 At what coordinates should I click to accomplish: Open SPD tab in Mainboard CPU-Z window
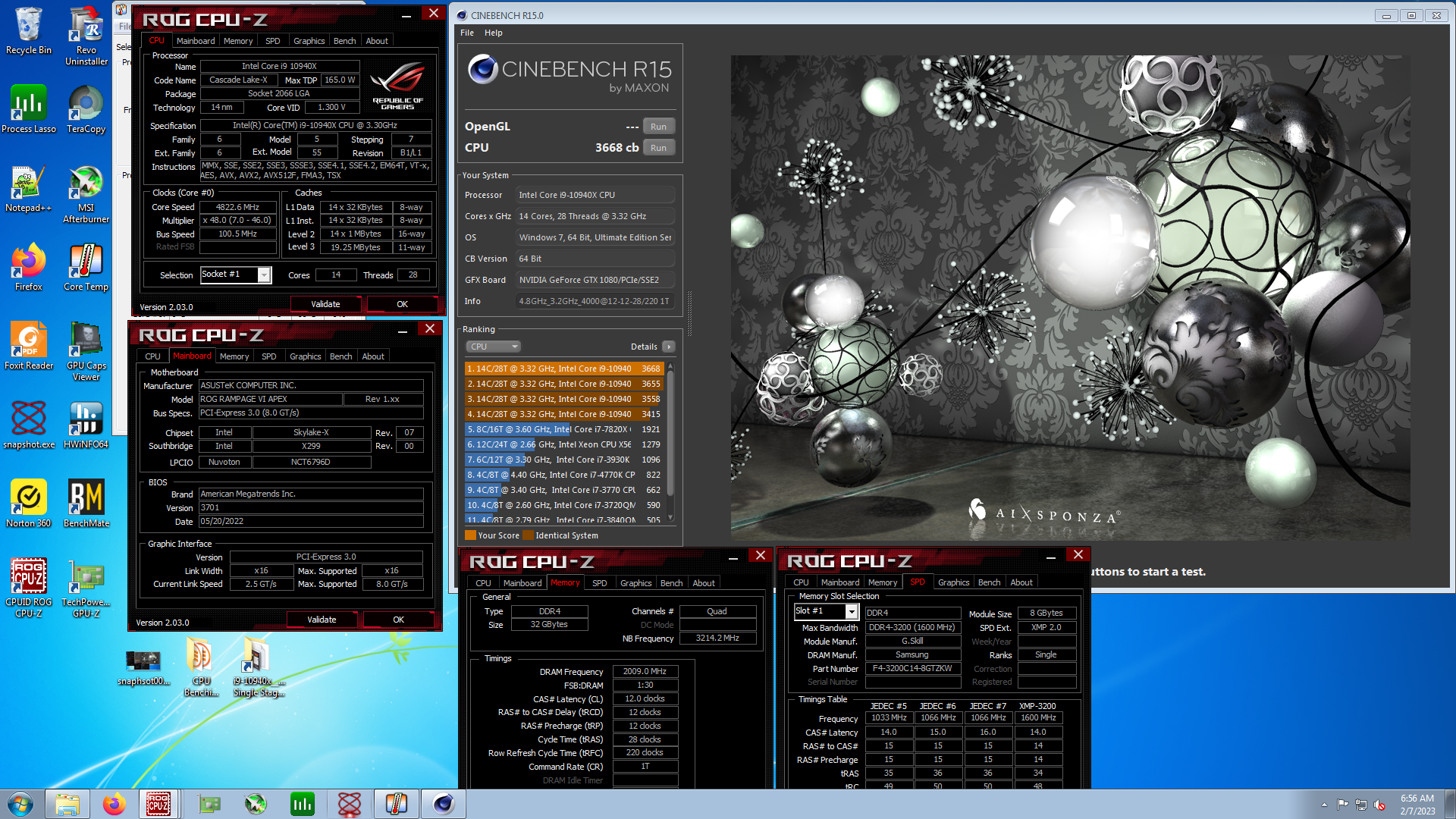point(268,356)
